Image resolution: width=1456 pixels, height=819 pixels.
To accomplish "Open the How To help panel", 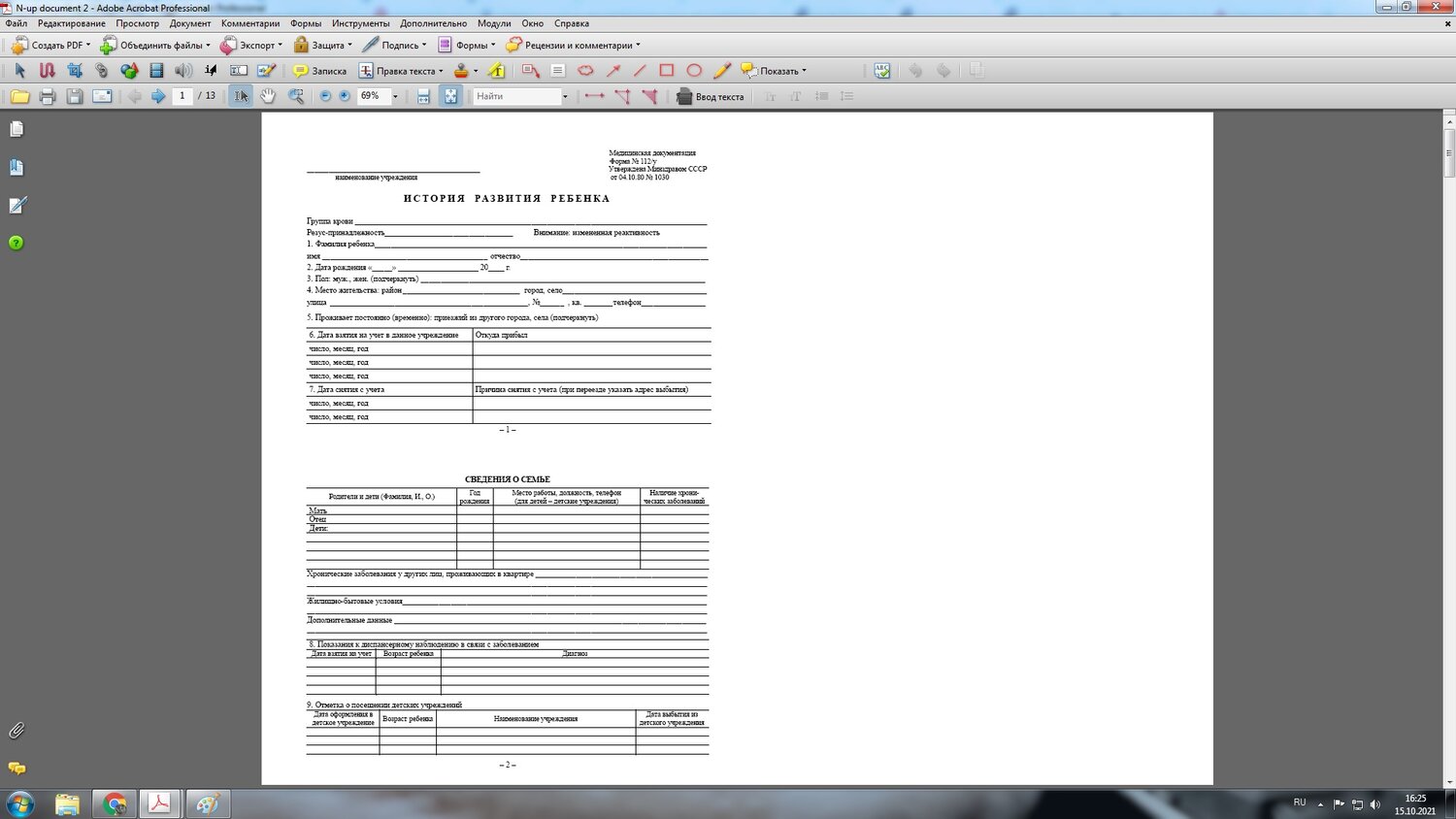I will (x=17, y=243).
